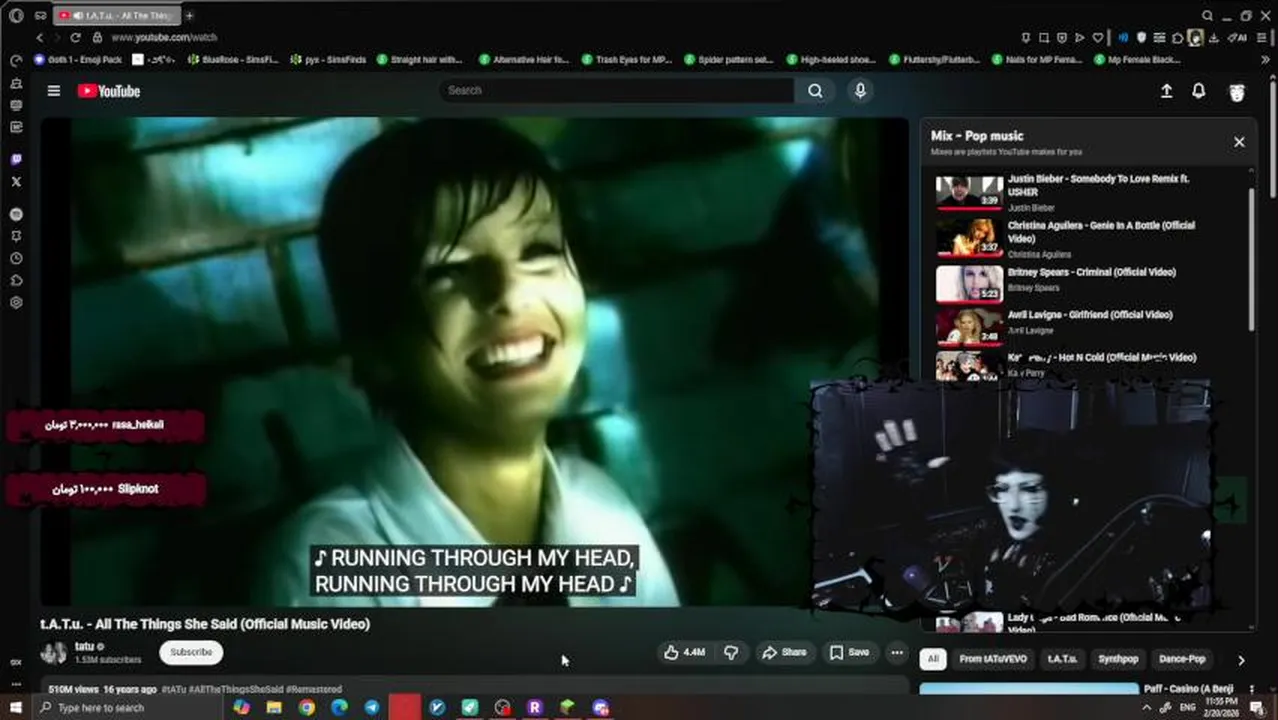Share the t.A.T.u. video
Viewport: 1278px width, 720px height.
[x=784, y=652]
